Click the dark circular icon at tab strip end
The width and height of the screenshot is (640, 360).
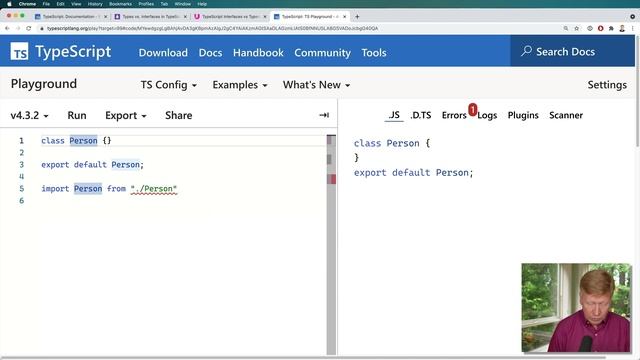tap(632, 17)
